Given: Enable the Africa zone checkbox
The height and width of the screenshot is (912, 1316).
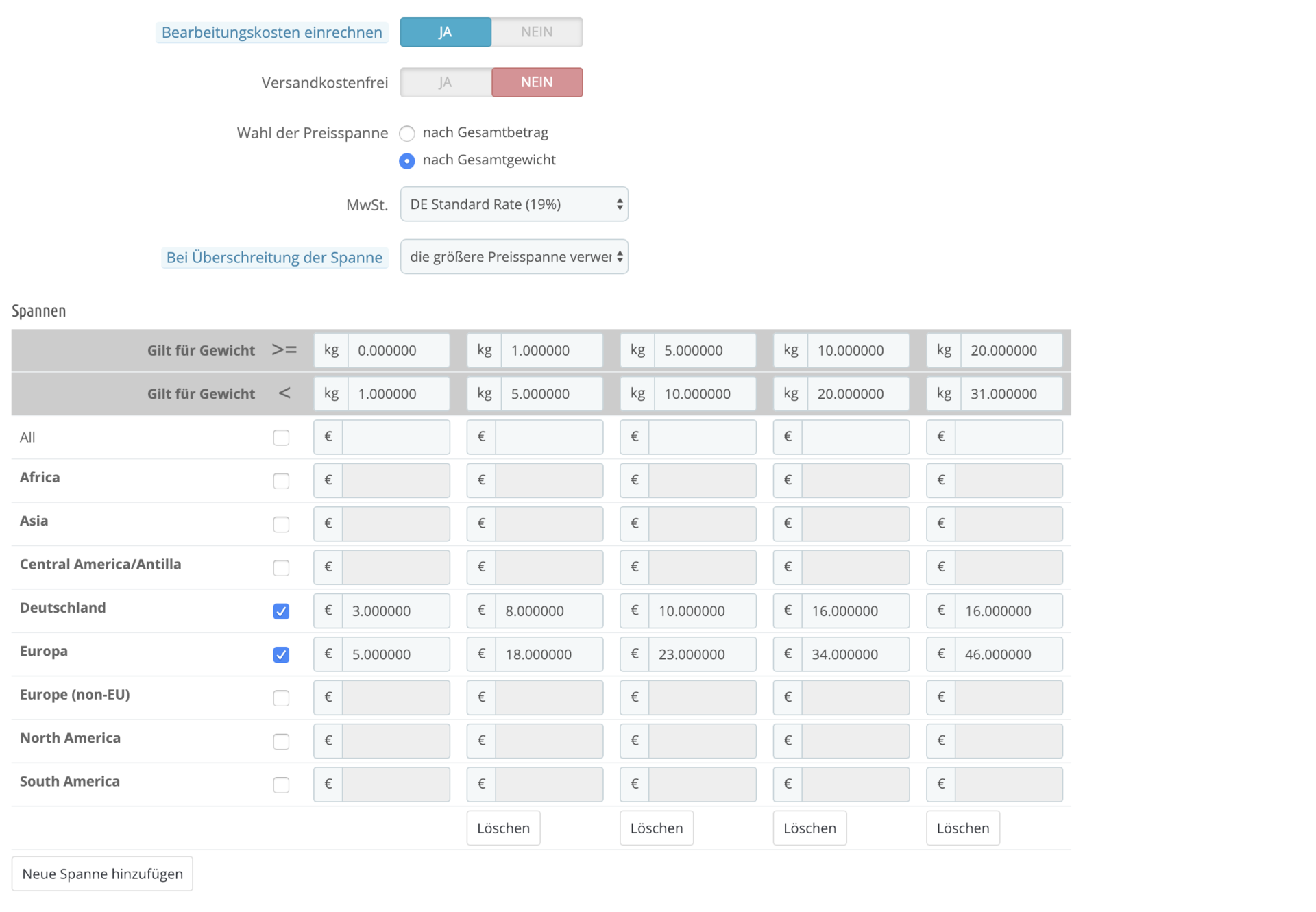Looking at the screenshot, I should pos(281,481).
